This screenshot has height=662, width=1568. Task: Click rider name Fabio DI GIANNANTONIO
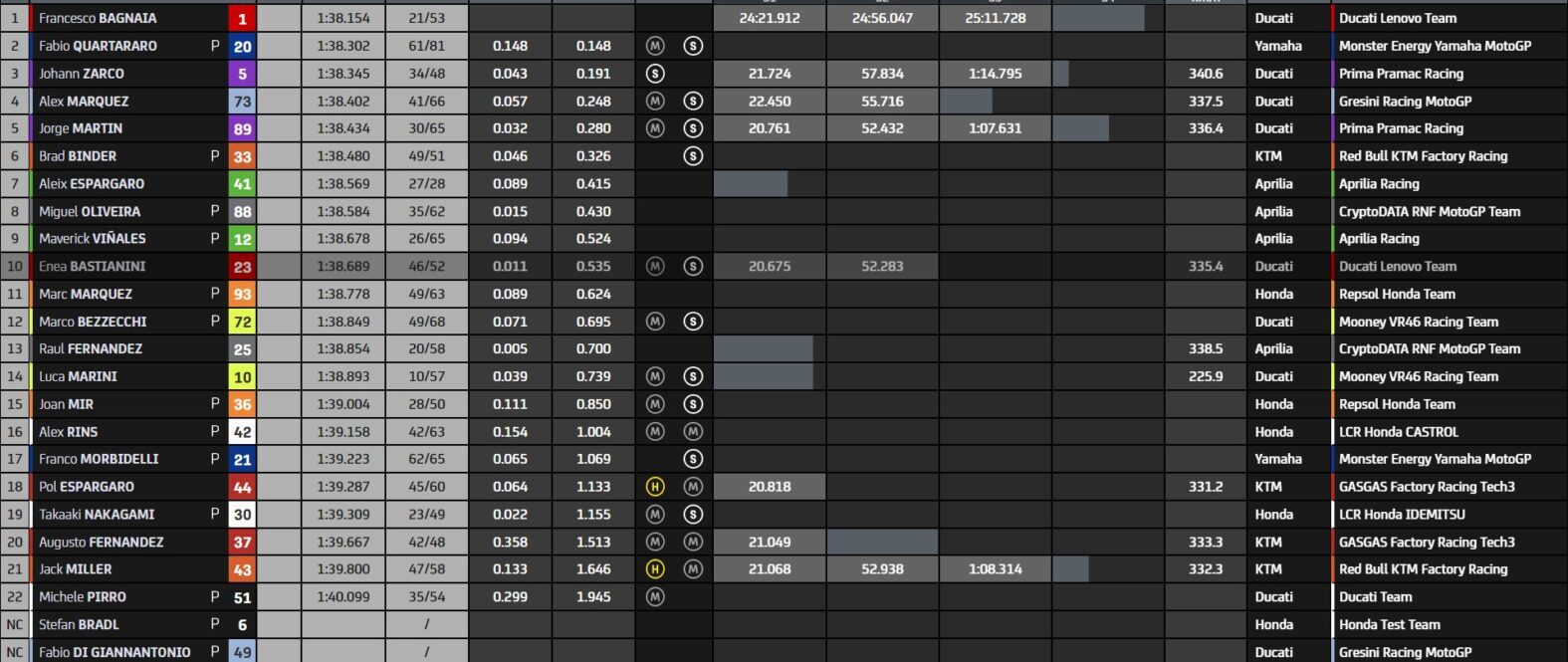(114, 652)
